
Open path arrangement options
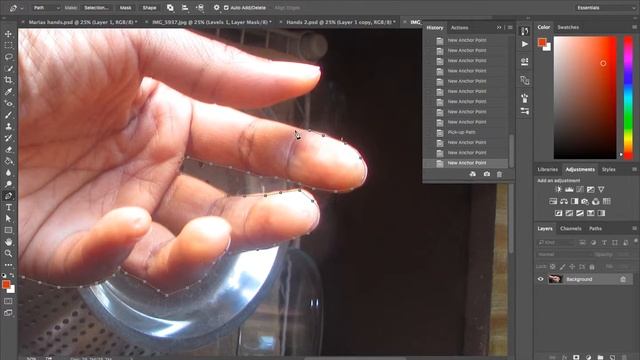[200, 8]
